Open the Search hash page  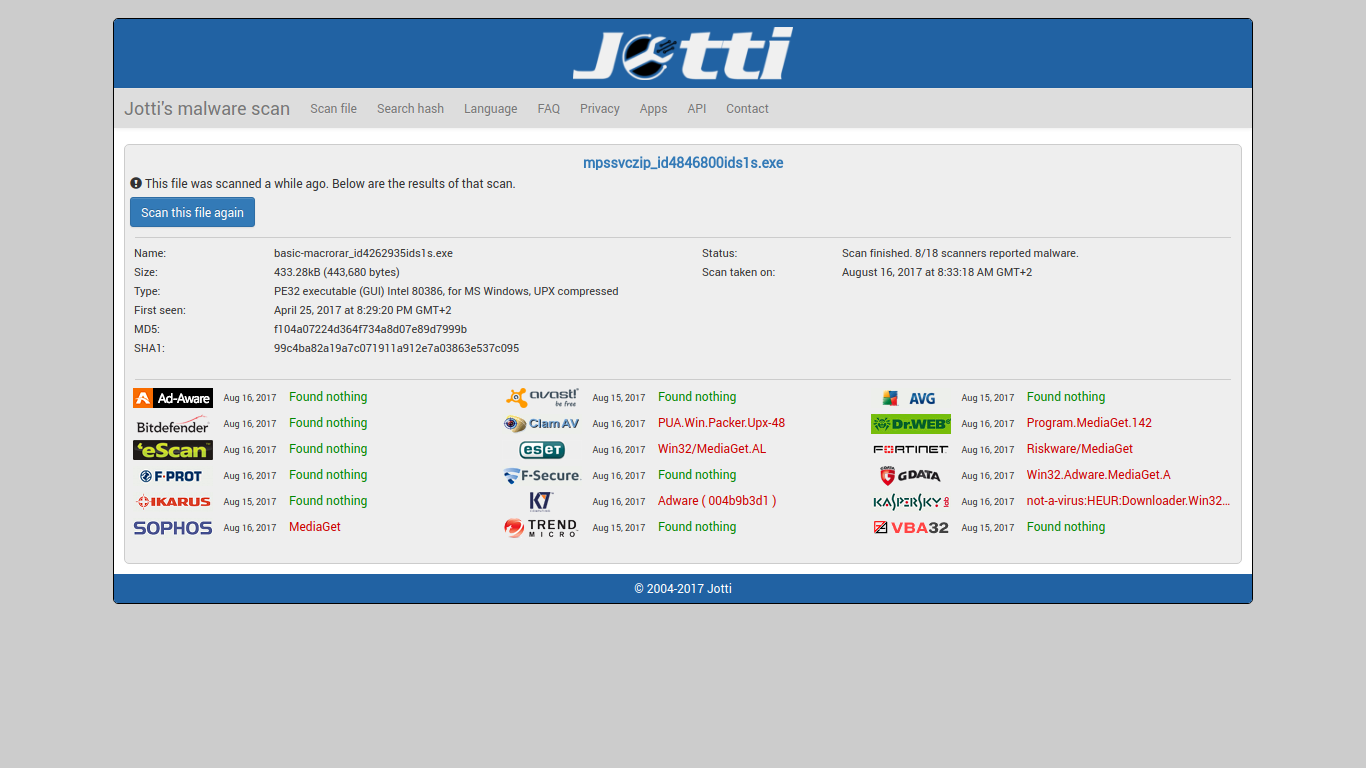(x=410, y=109)
